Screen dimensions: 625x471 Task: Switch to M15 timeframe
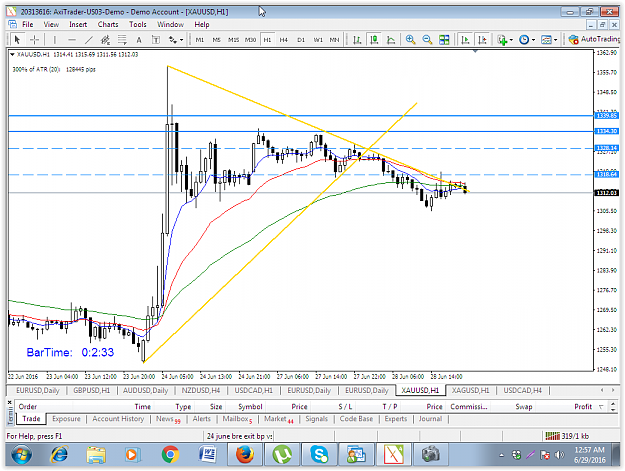pos(233,39)
